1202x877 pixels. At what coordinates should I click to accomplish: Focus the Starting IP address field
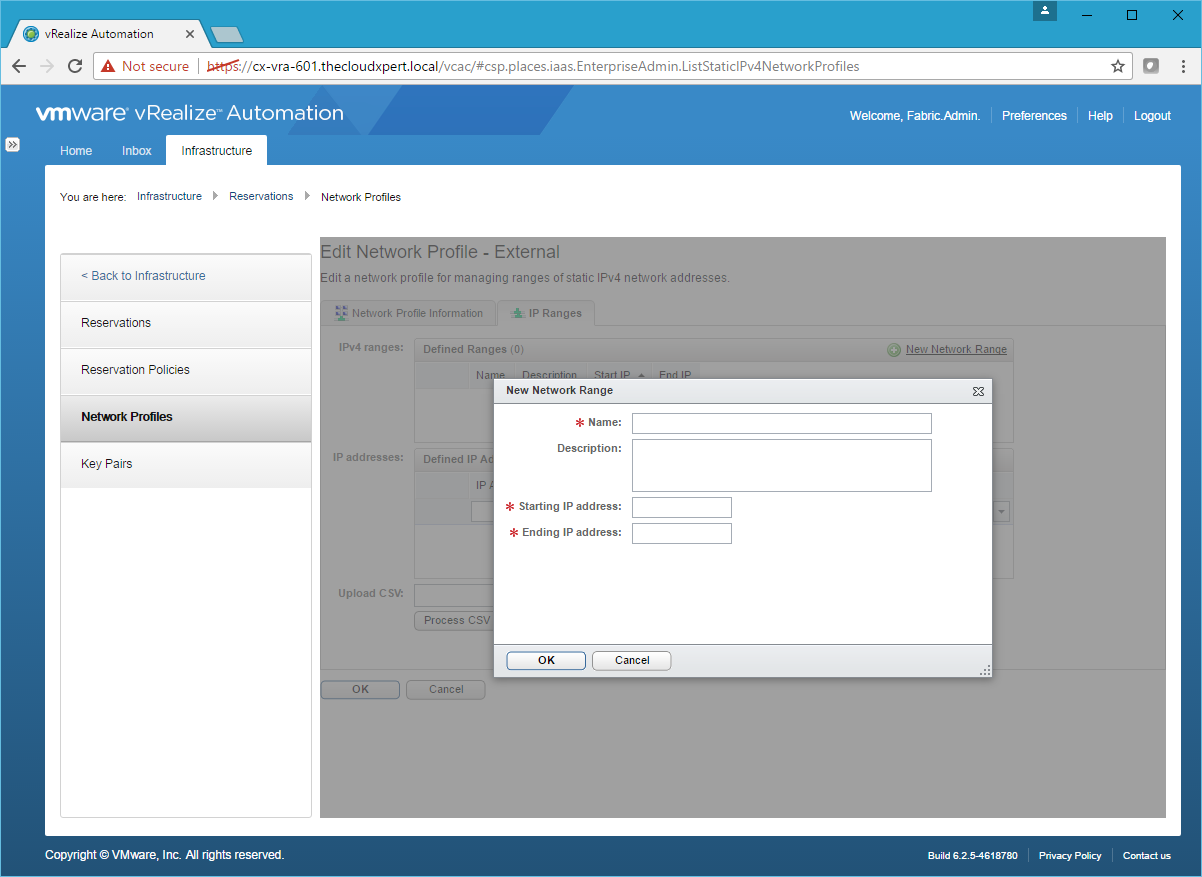point(681,507)
